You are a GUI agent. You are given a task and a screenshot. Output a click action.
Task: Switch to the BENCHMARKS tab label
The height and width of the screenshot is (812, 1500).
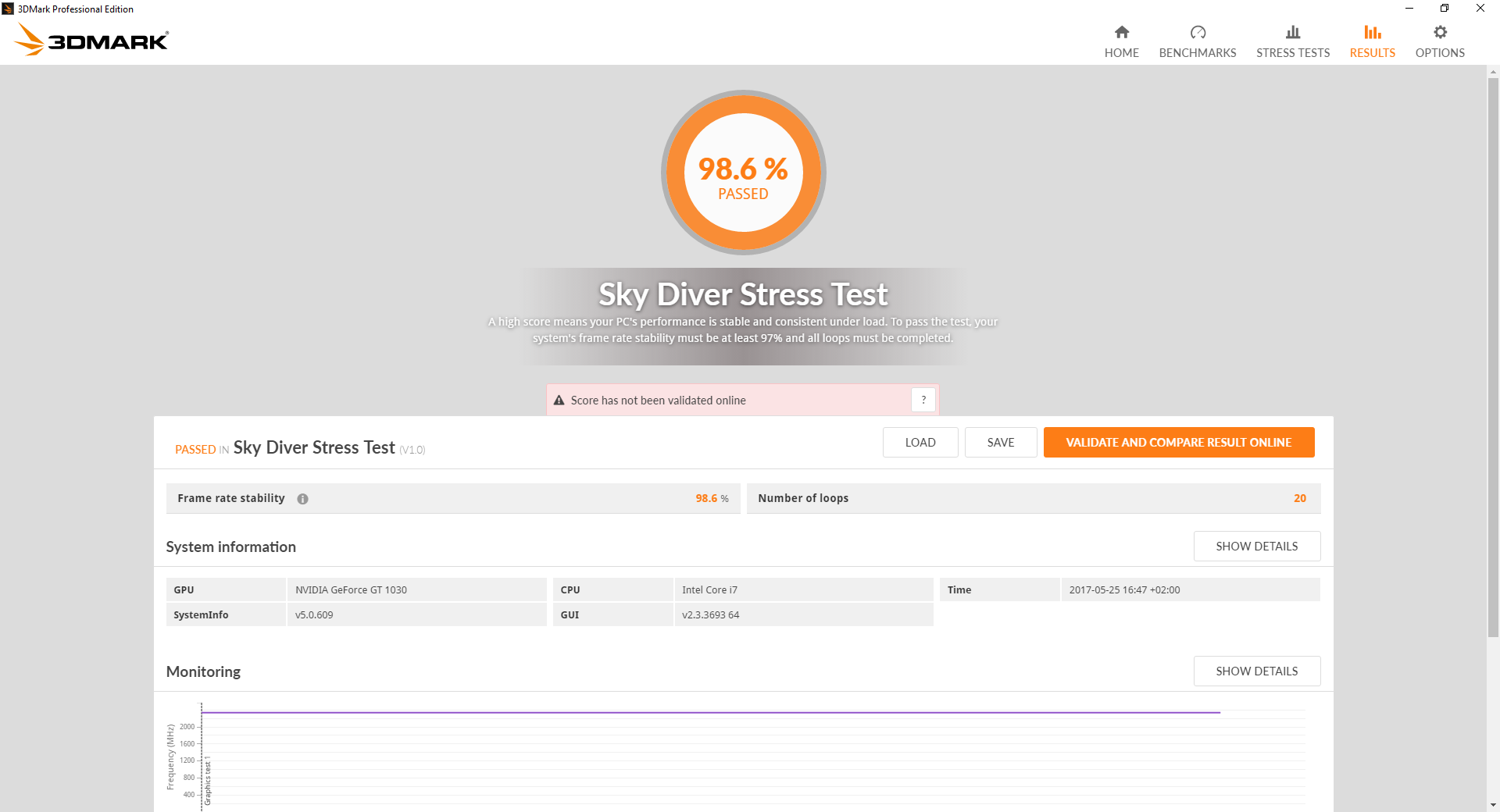[x=1198, y=53]
